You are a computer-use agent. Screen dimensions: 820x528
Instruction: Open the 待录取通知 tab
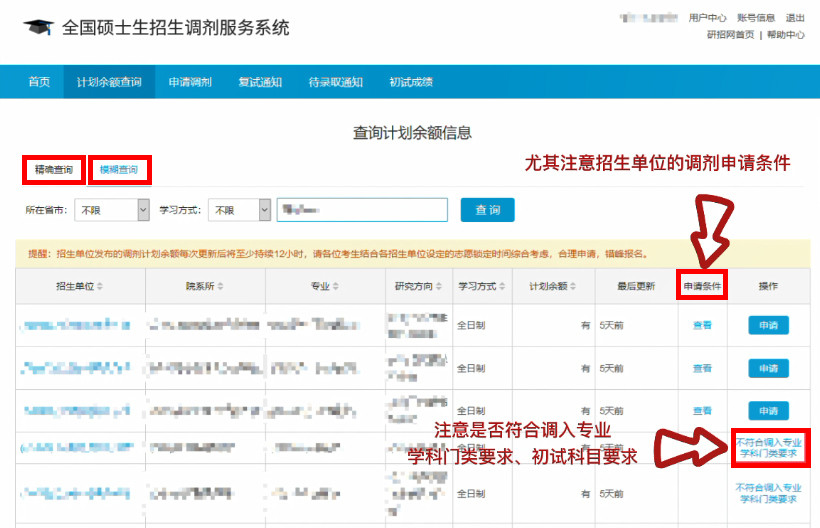click(x=336, y=82)
